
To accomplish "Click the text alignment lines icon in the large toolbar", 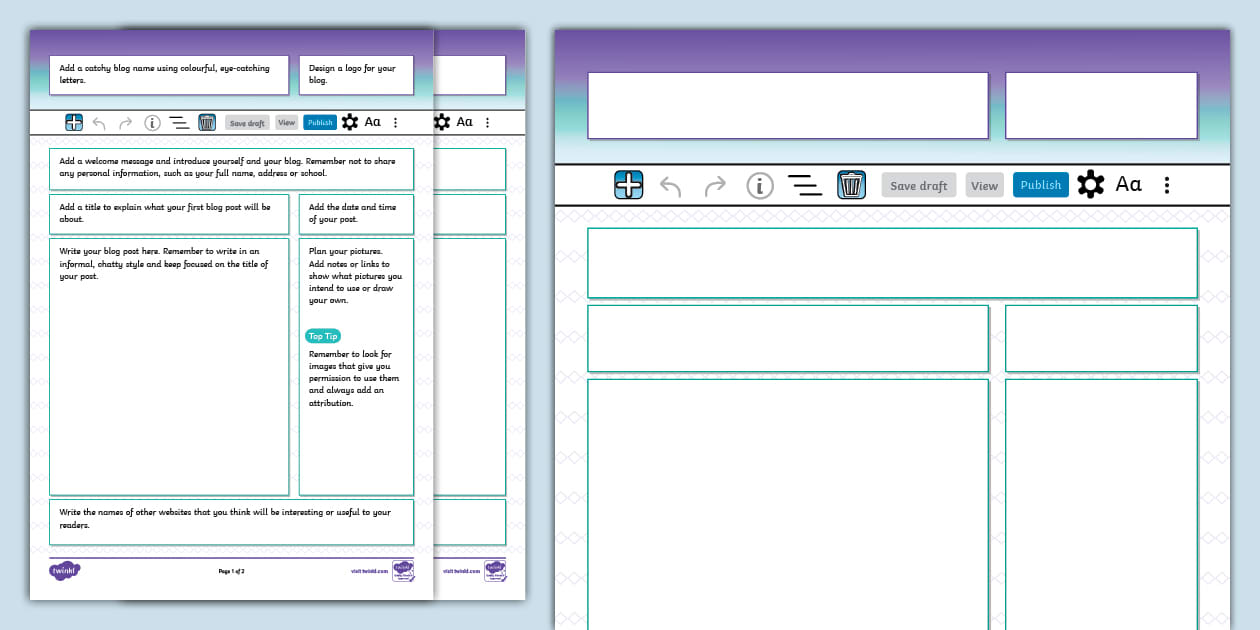I will 804,185.
